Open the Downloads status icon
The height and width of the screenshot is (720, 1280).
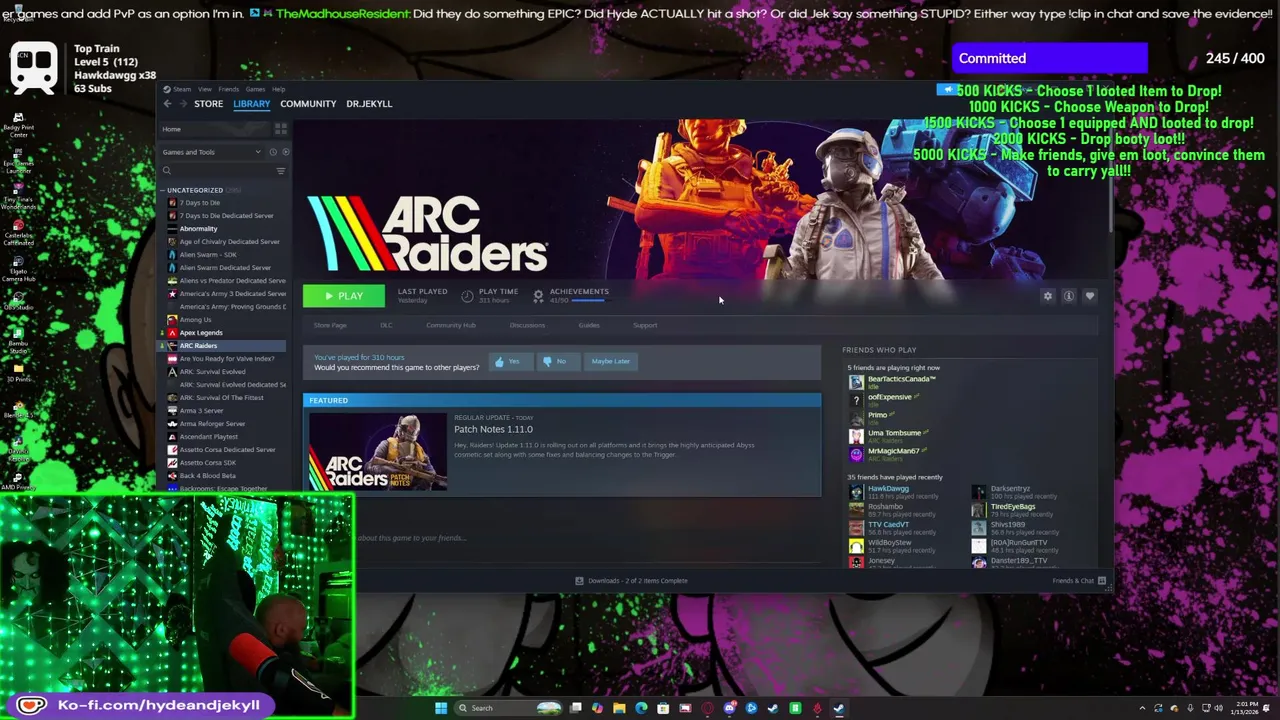(579, 580)
